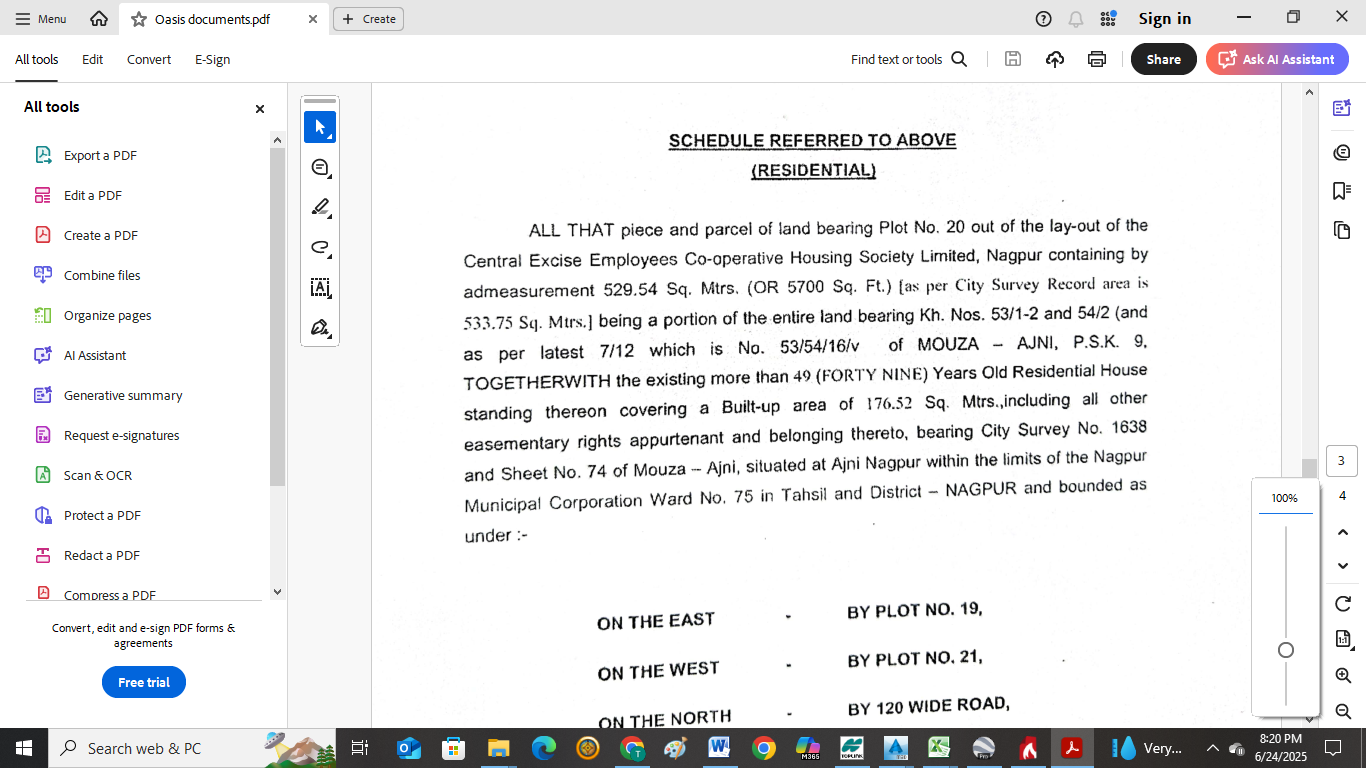
Task: Open the Acrobat Home view
Action: coord(98,19)
